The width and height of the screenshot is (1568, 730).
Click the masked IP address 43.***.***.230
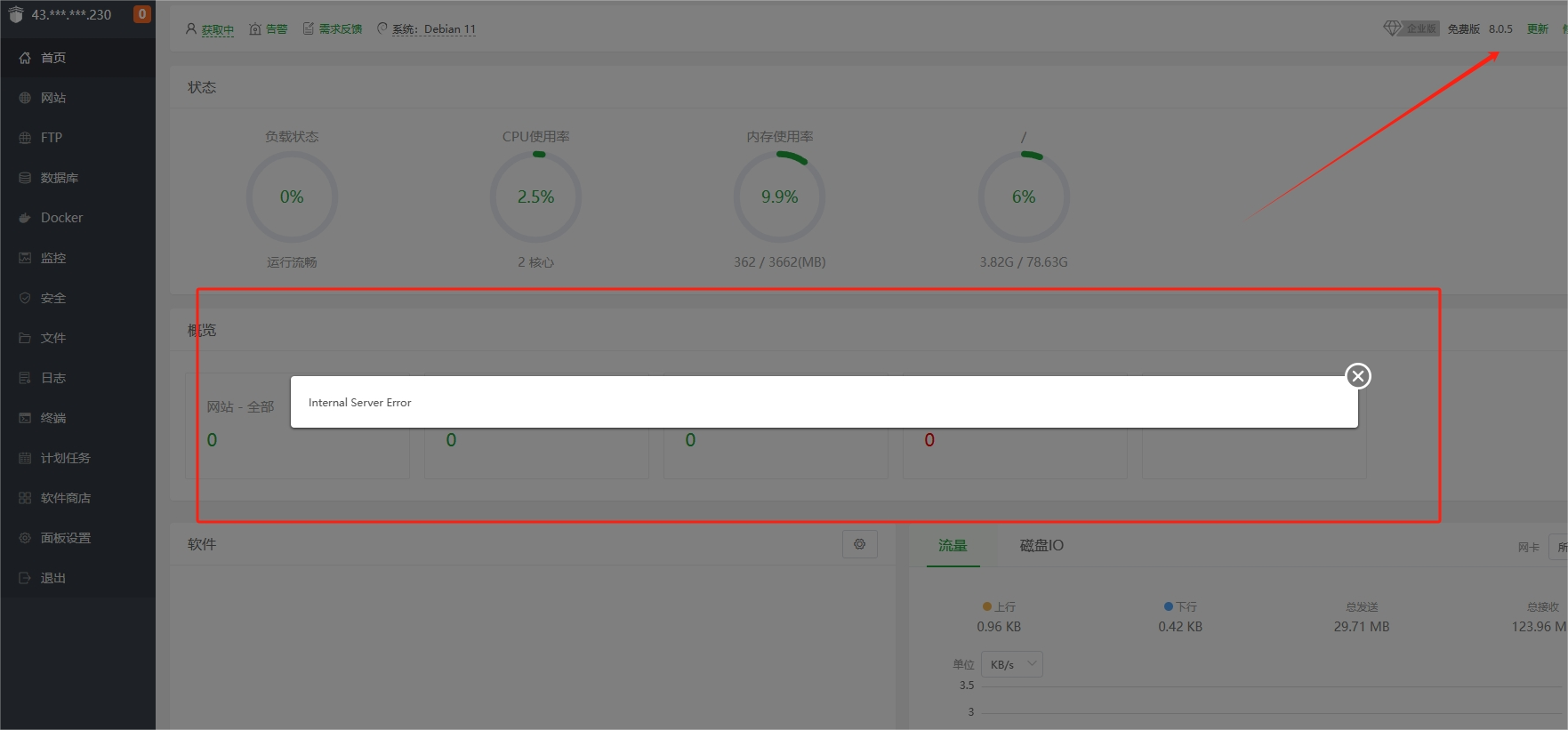point(71,15)
